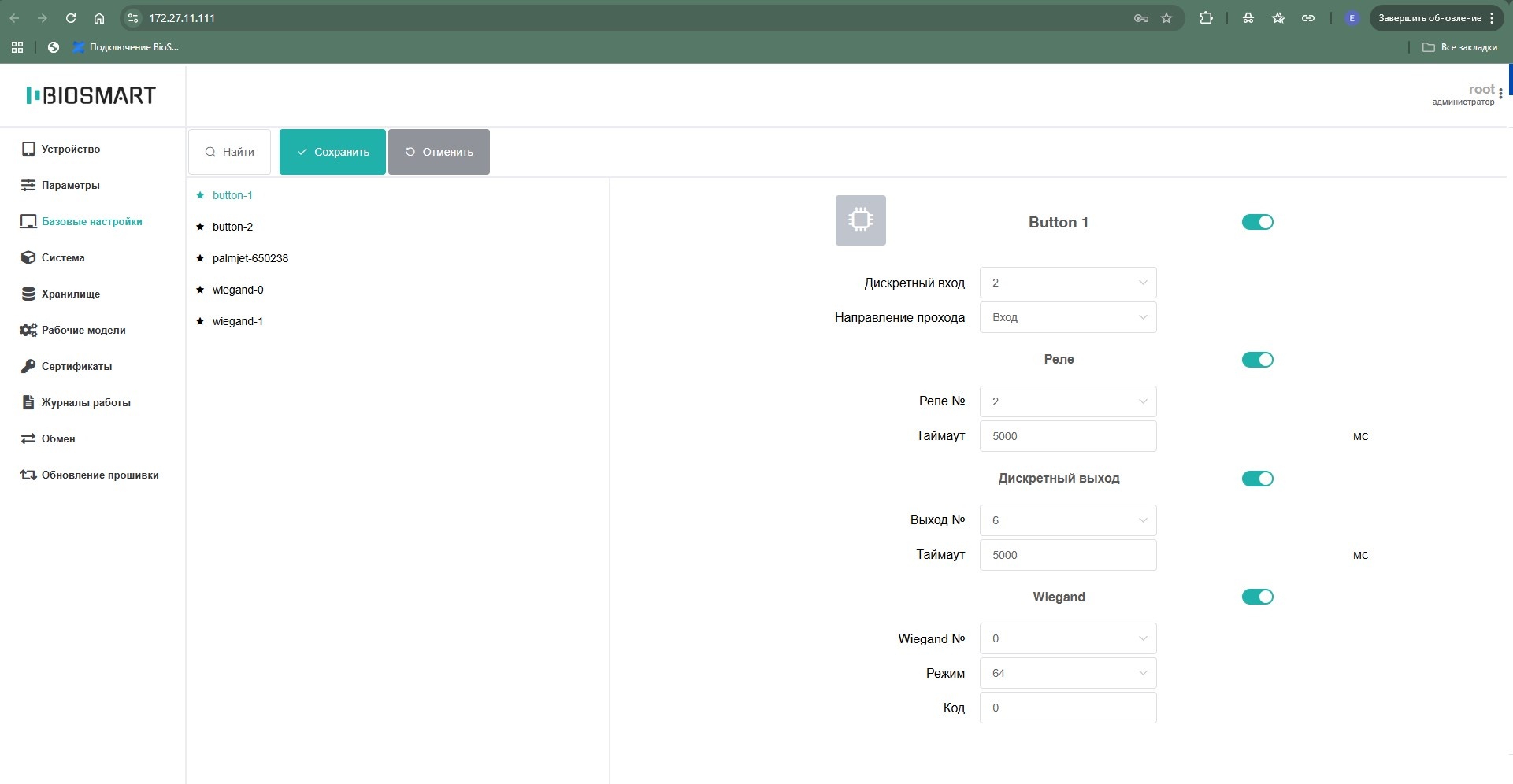Click the Код input field
This screenshot has height=784, width=1513.
(1068, 708)
